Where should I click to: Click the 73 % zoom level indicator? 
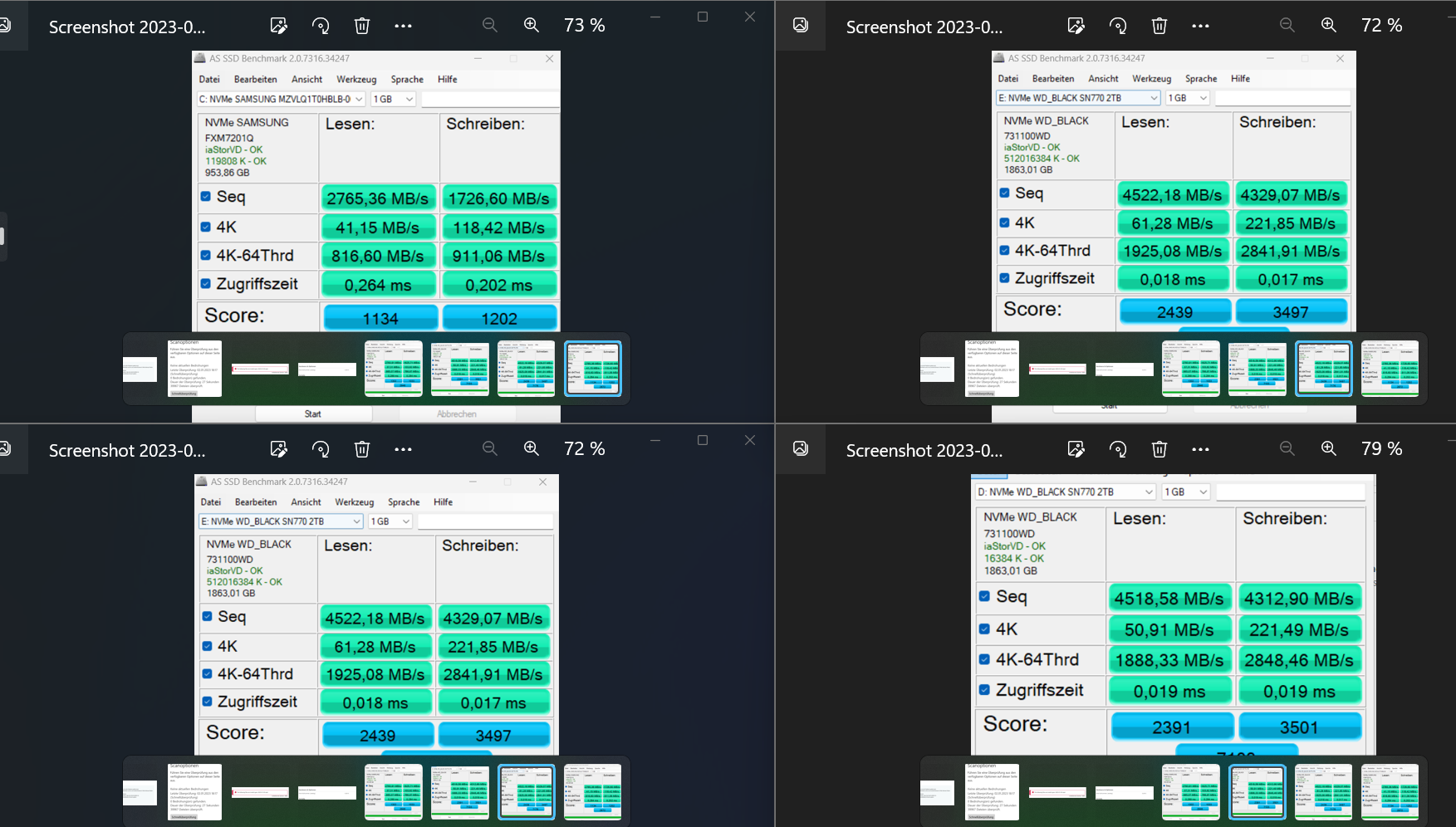tap(585, 26)
